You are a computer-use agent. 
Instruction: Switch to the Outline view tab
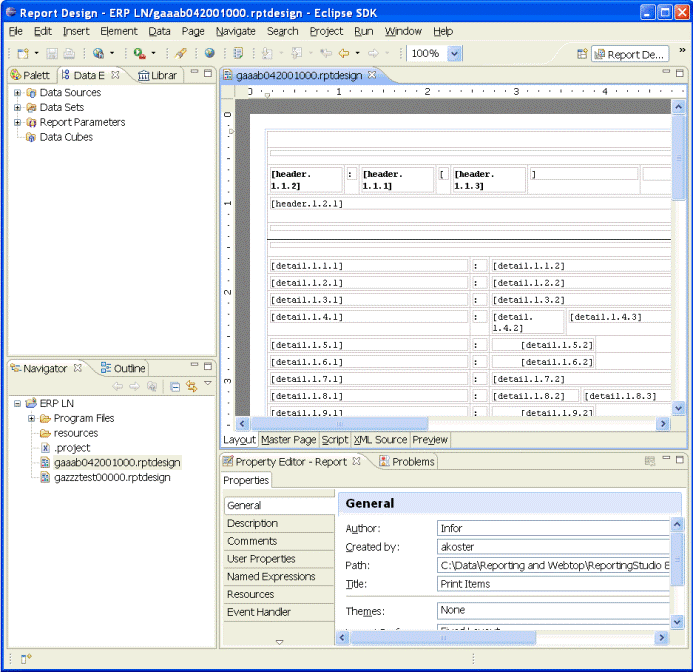tap(122, 369)
